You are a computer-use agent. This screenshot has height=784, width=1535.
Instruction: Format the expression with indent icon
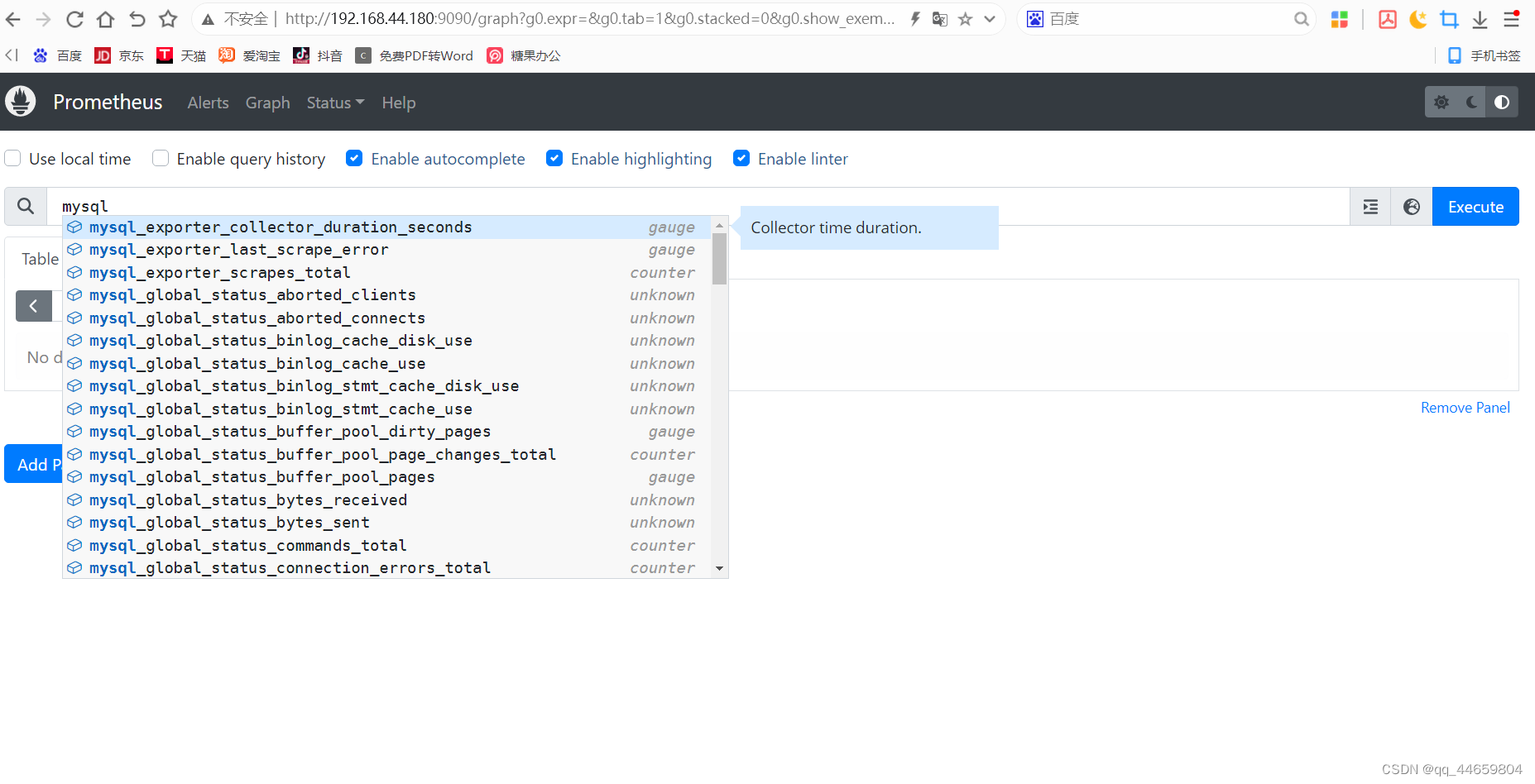tap(1370, 207)
